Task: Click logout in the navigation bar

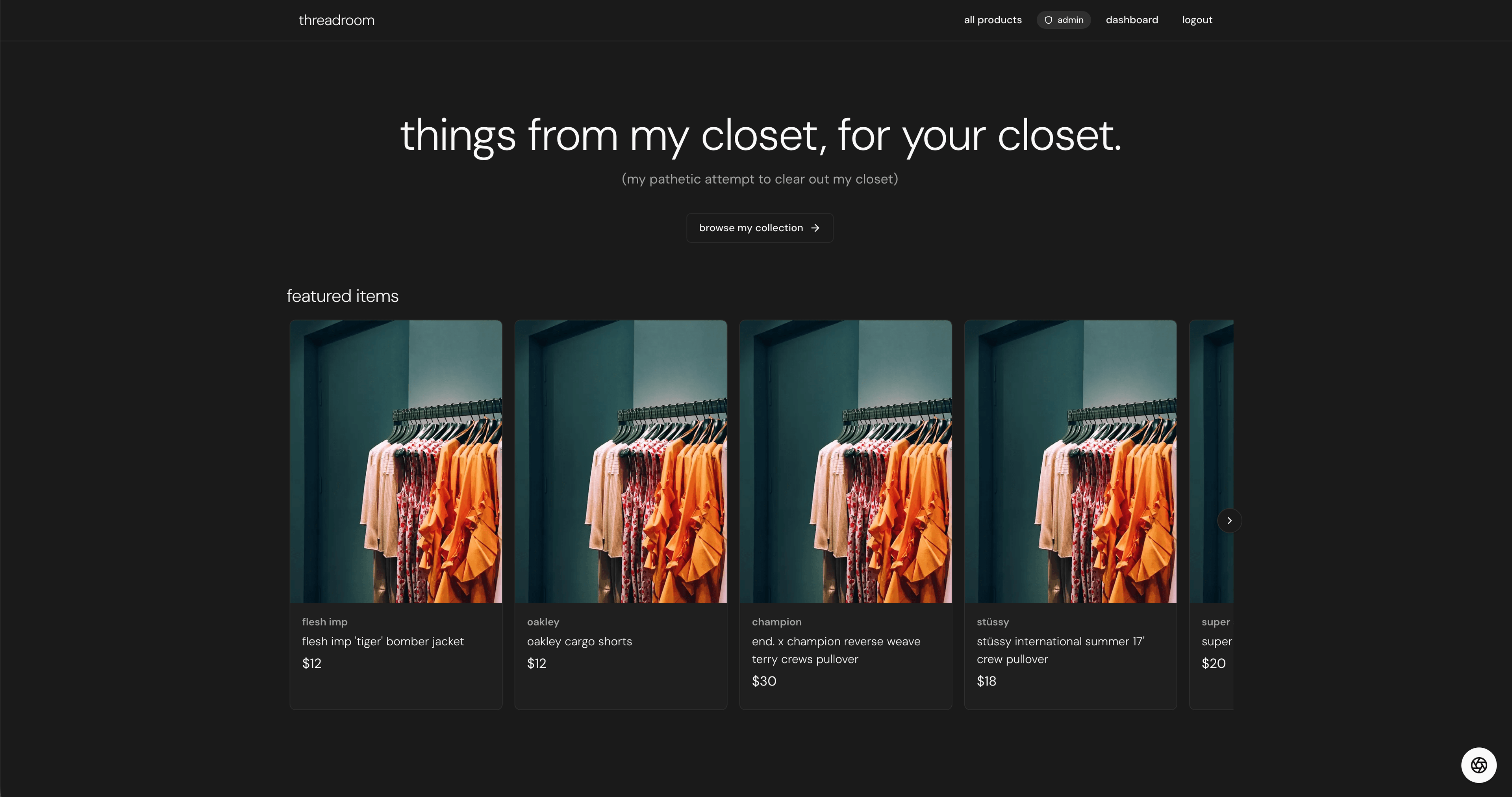Action: pyautogui.click(x=1197, y=19)
